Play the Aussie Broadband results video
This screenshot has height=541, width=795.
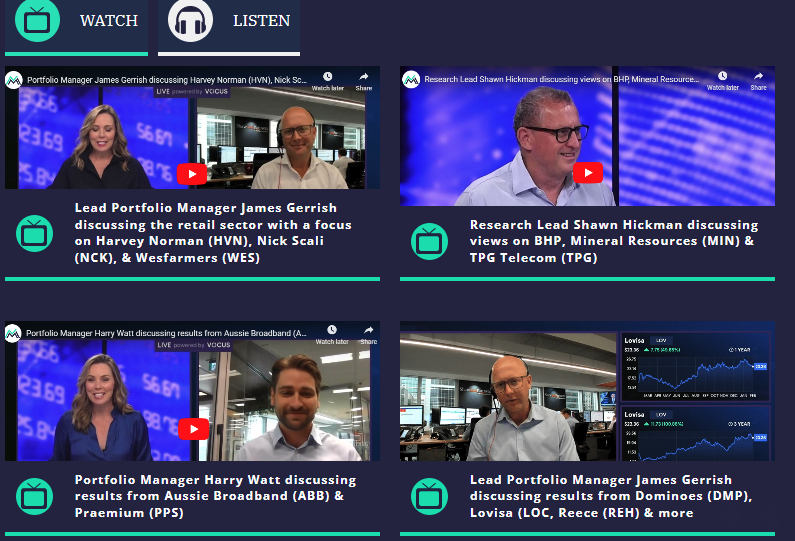192,428
